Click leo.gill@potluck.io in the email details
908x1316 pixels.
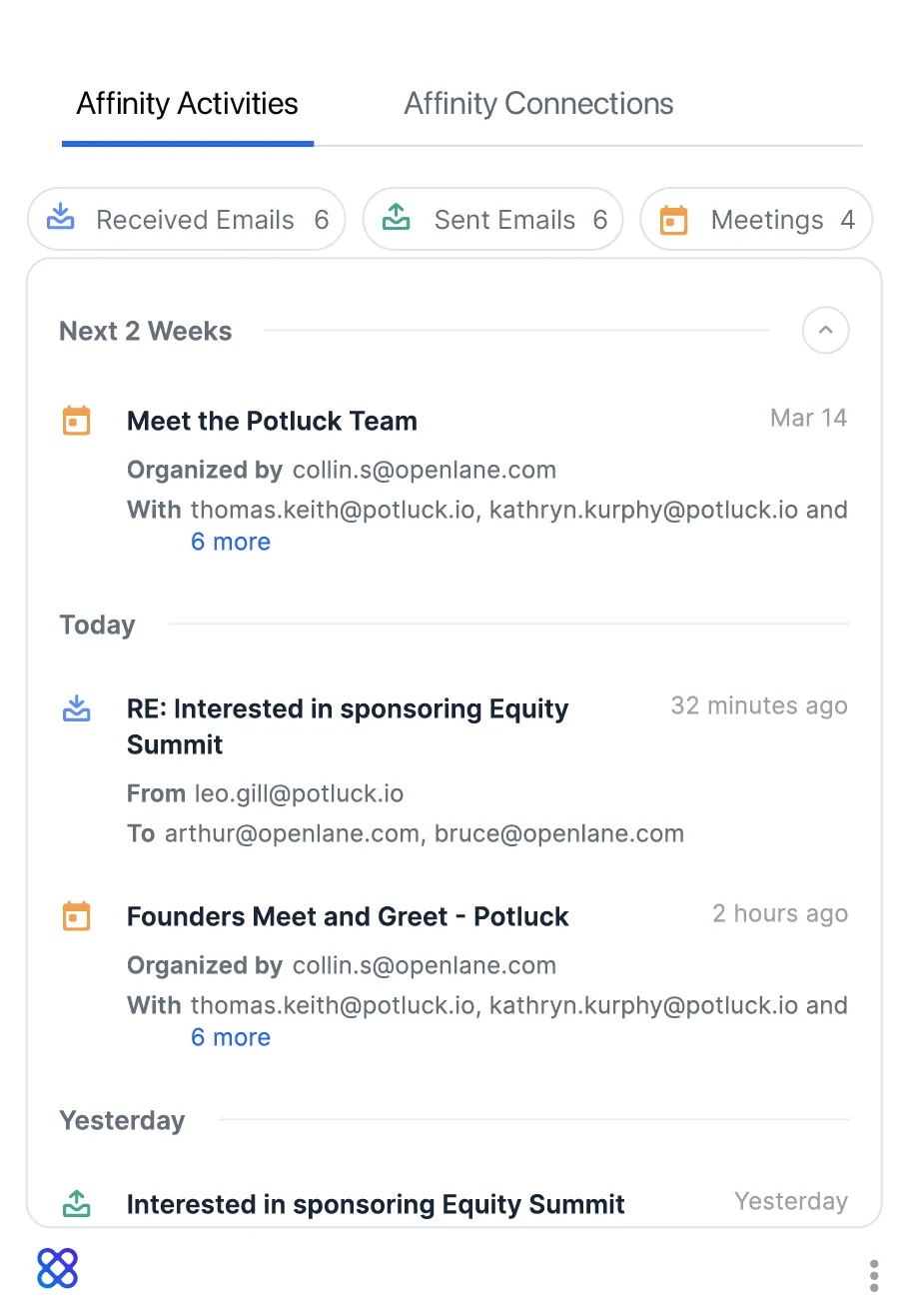(299, 793)
